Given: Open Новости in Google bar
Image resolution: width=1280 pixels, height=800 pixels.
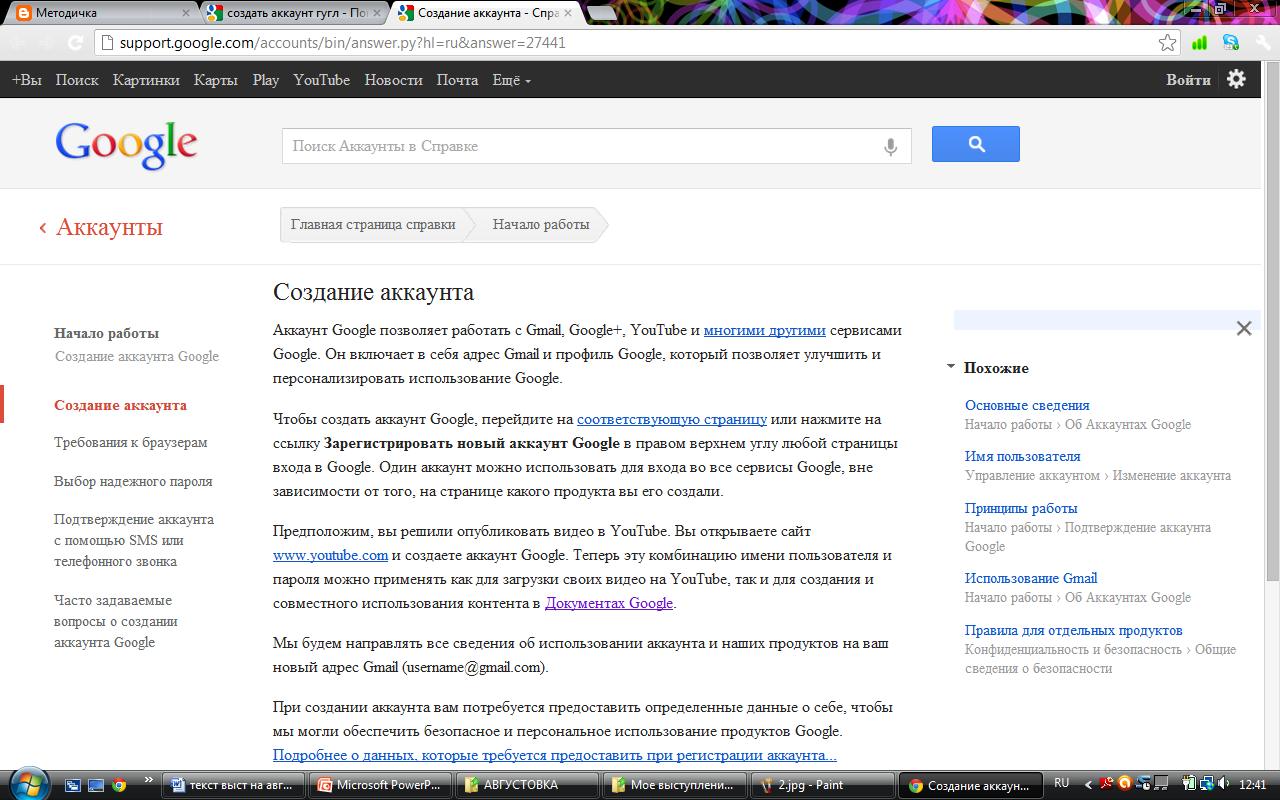Looking at the screenshot, I should pos(393,80).
